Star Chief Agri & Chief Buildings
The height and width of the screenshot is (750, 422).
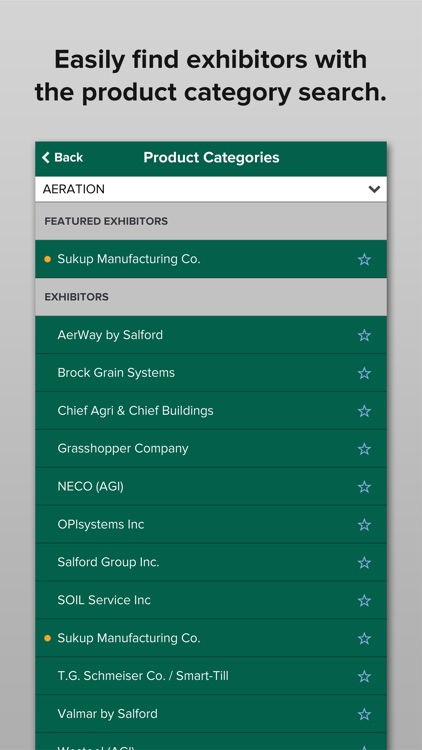click(x=364, y=410)
